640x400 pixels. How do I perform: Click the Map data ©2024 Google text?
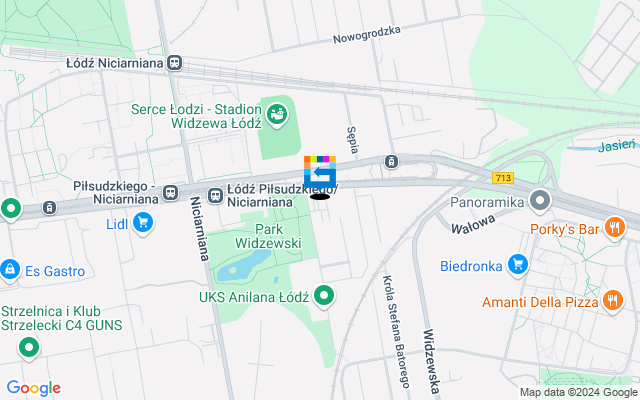(578, 393)
